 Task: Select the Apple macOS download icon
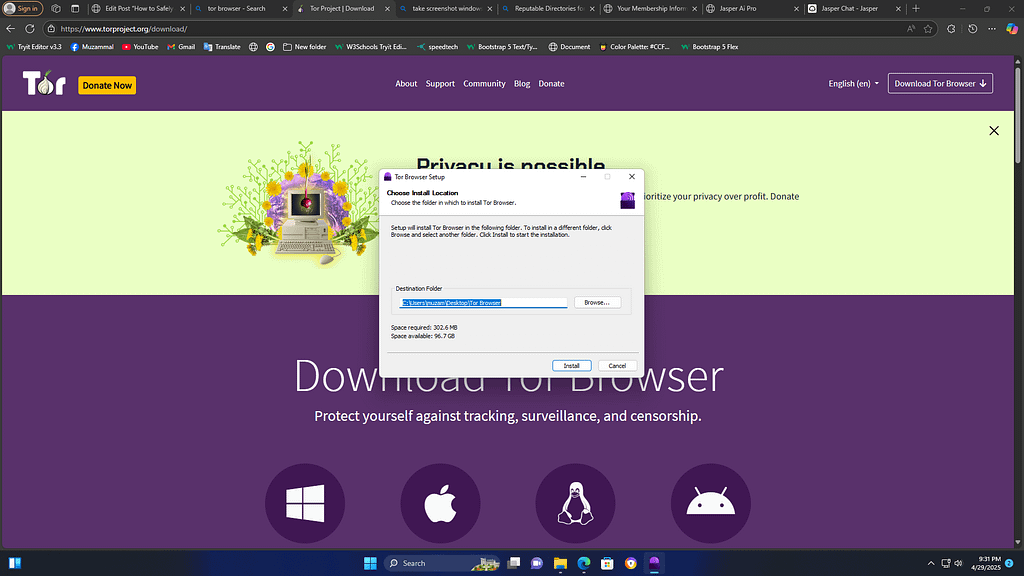[x=440, y=503]
